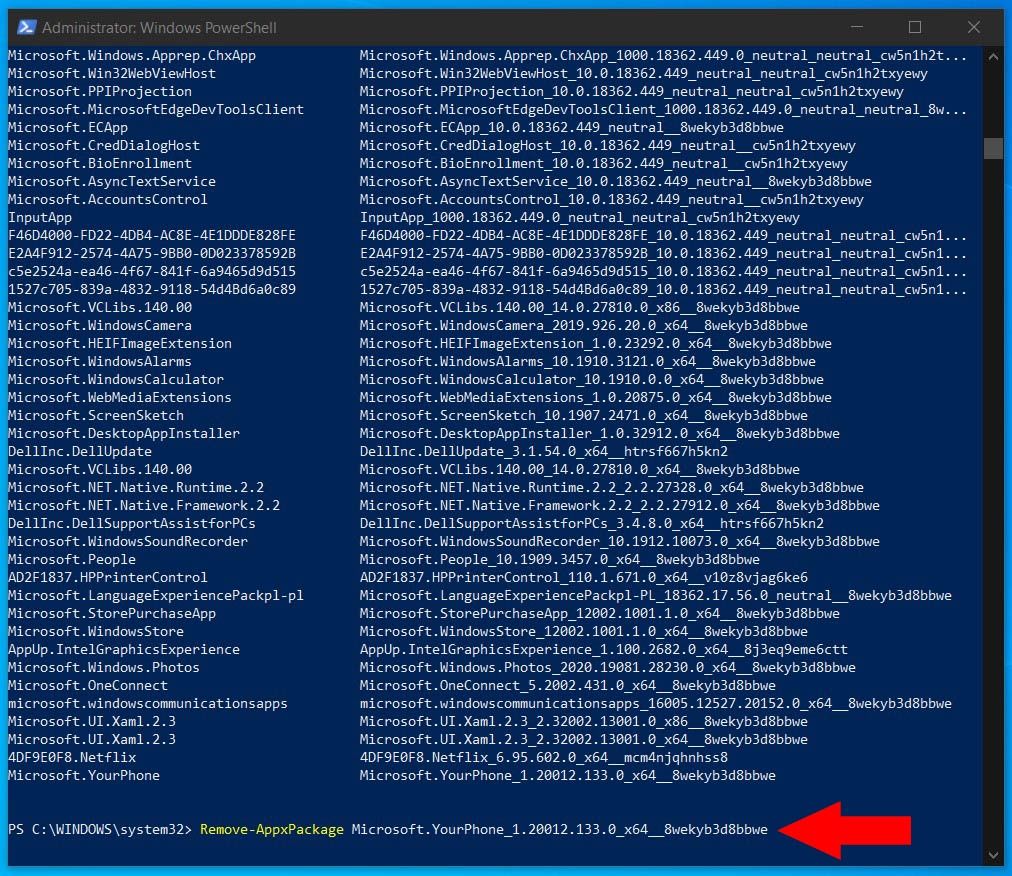Click the Microsoft.YourPhone_1.20012.133.0_x64 full name in list
The width and height of the screenshot is (1012, 876).
(x=567, y=775)
